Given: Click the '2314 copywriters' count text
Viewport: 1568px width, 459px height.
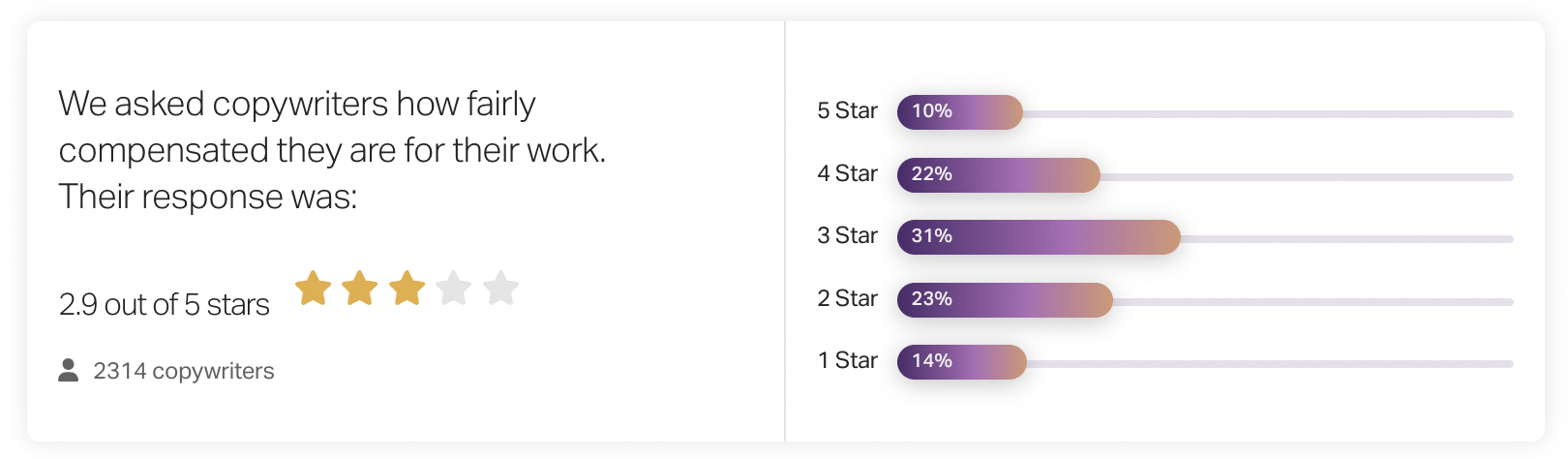Looking at the screenshot, I should coord(184,371).
